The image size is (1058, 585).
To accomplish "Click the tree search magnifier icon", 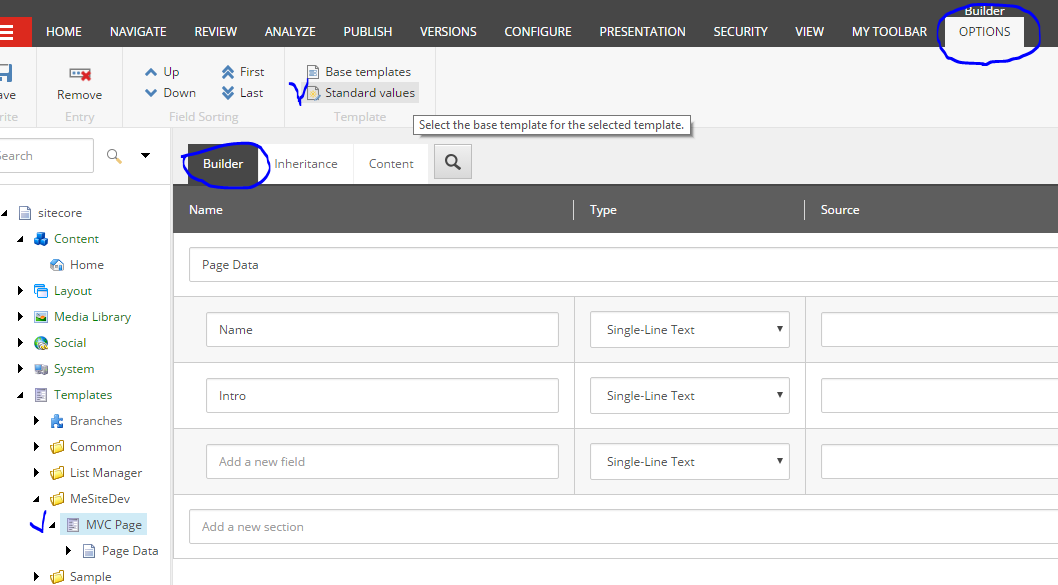I will pyautogui.click(x=114, y=156).
